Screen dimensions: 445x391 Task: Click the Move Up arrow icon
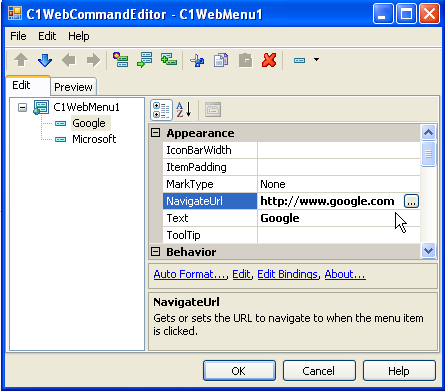coord(21,60)
